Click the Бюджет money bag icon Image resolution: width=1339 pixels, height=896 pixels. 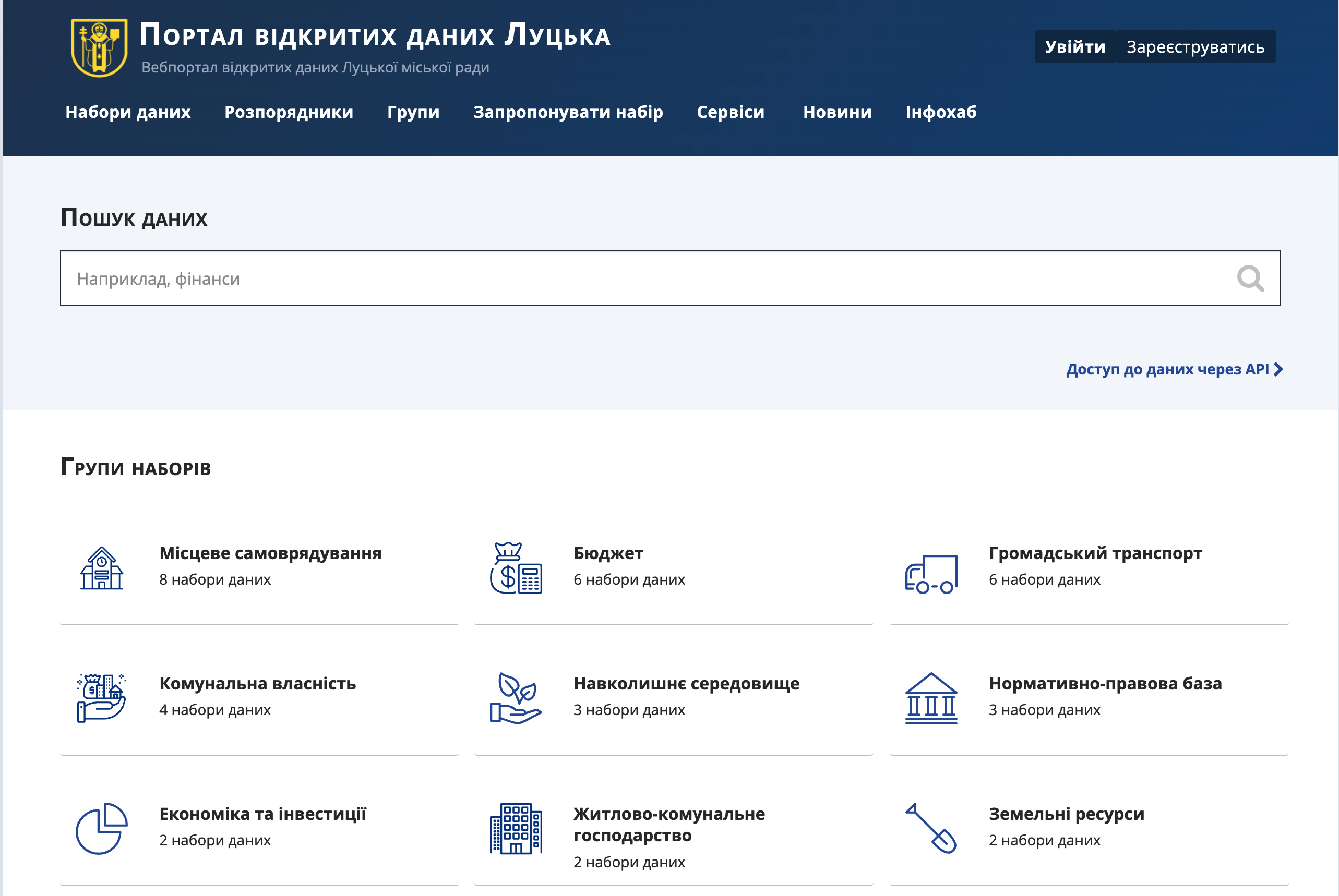[516, 568]
